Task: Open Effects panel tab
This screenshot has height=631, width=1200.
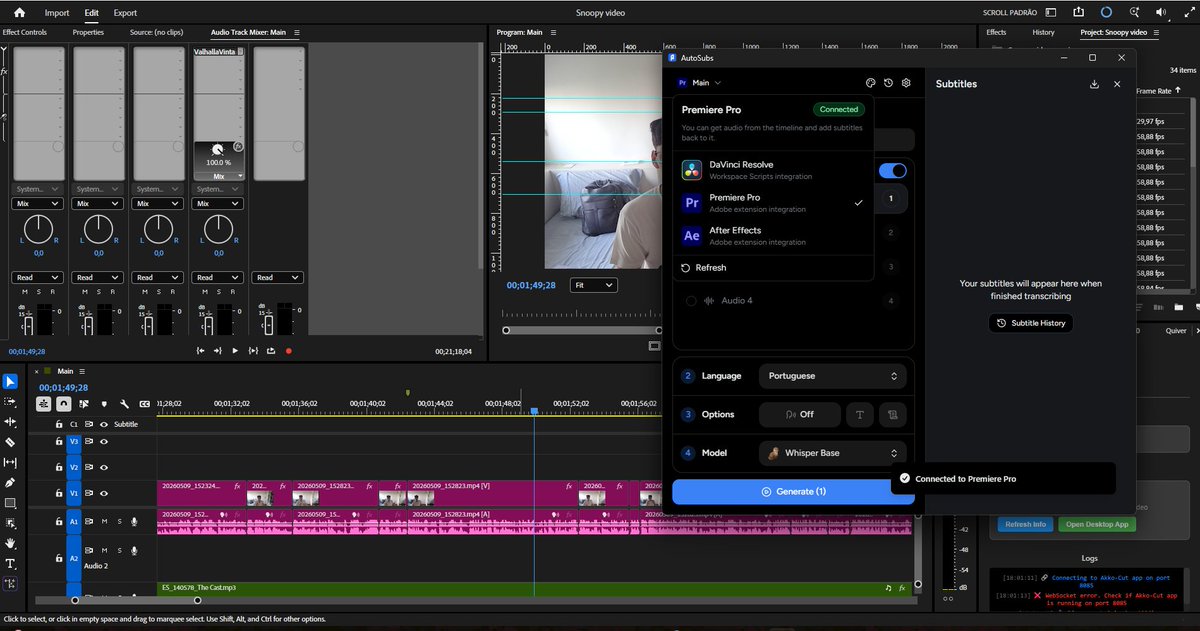Action: point(996,32)
